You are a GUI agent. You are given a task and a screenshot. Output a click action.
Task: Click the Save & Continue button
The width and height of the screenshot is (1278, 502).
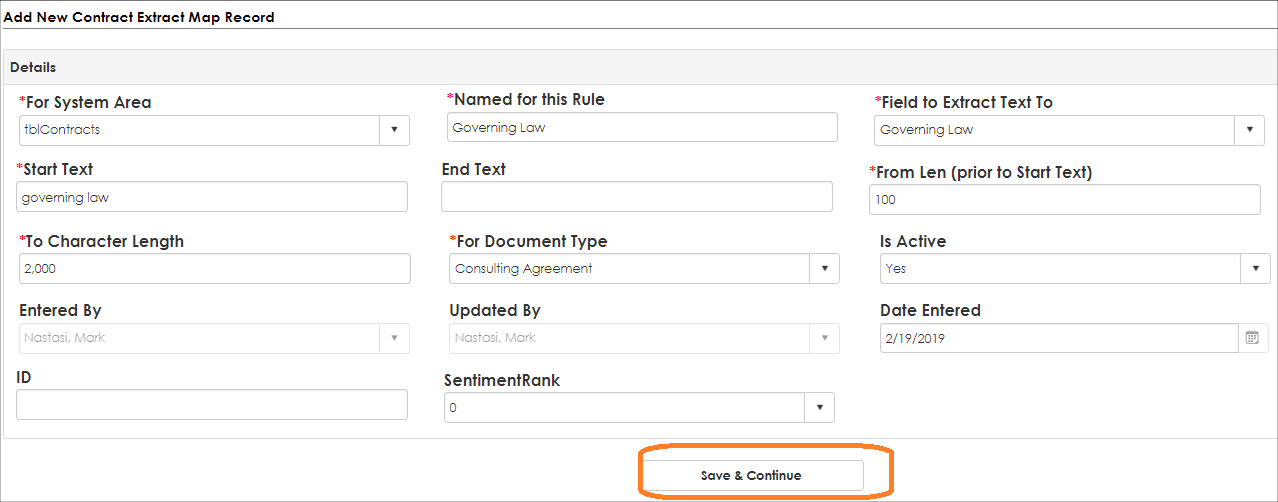point(751,475)
